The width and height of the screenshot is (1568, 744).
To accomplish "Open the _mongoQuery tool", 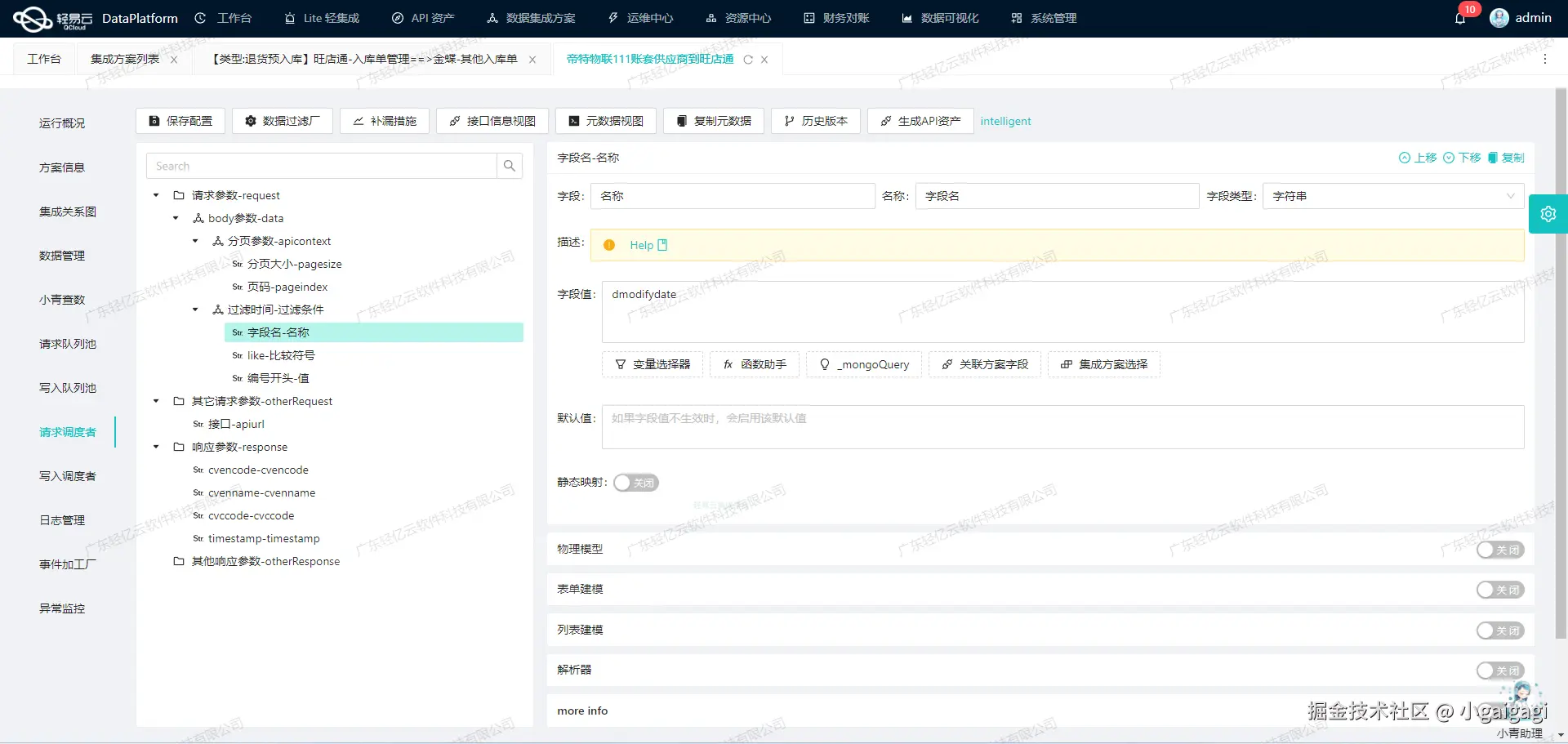I will 863,364.
